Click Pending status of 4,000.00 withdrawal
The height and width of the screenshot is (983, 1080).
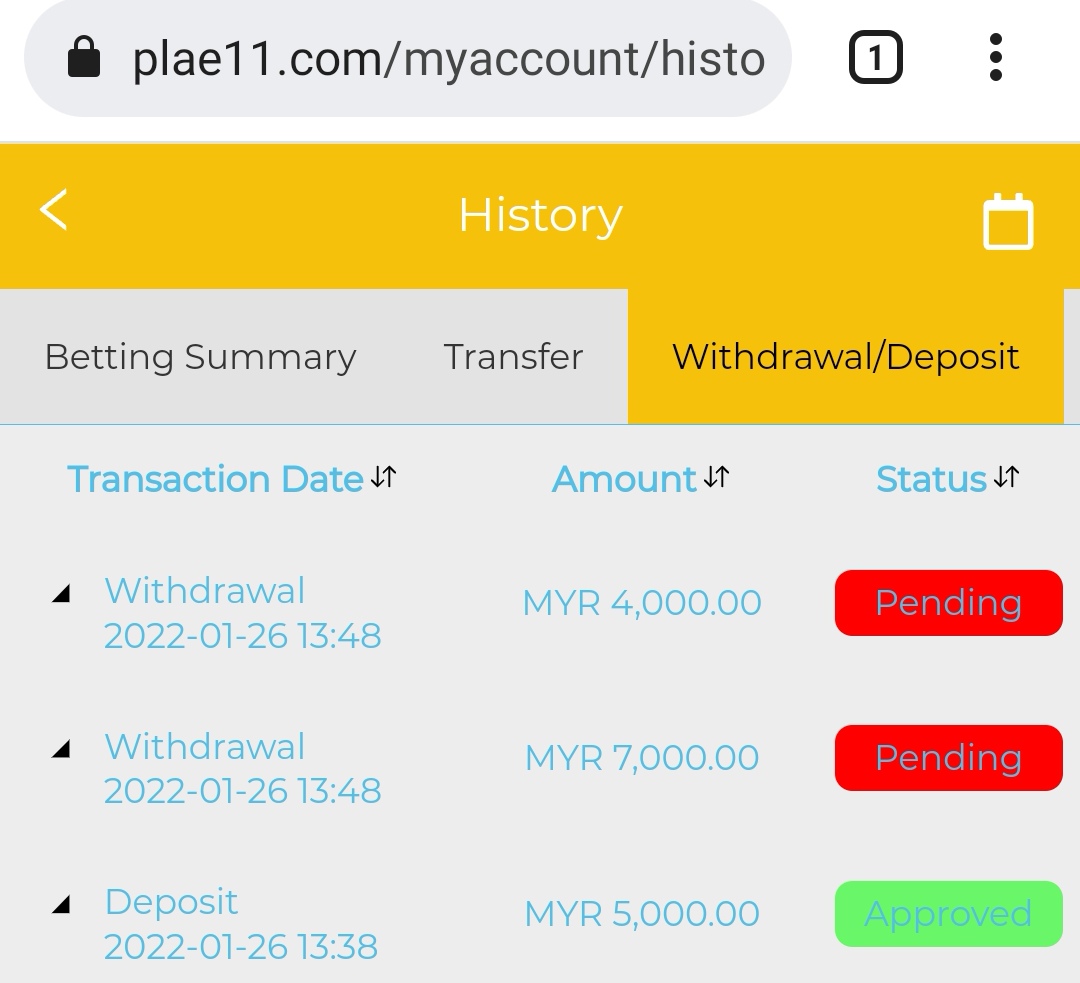pyautogui.click(x=948, y=603)
